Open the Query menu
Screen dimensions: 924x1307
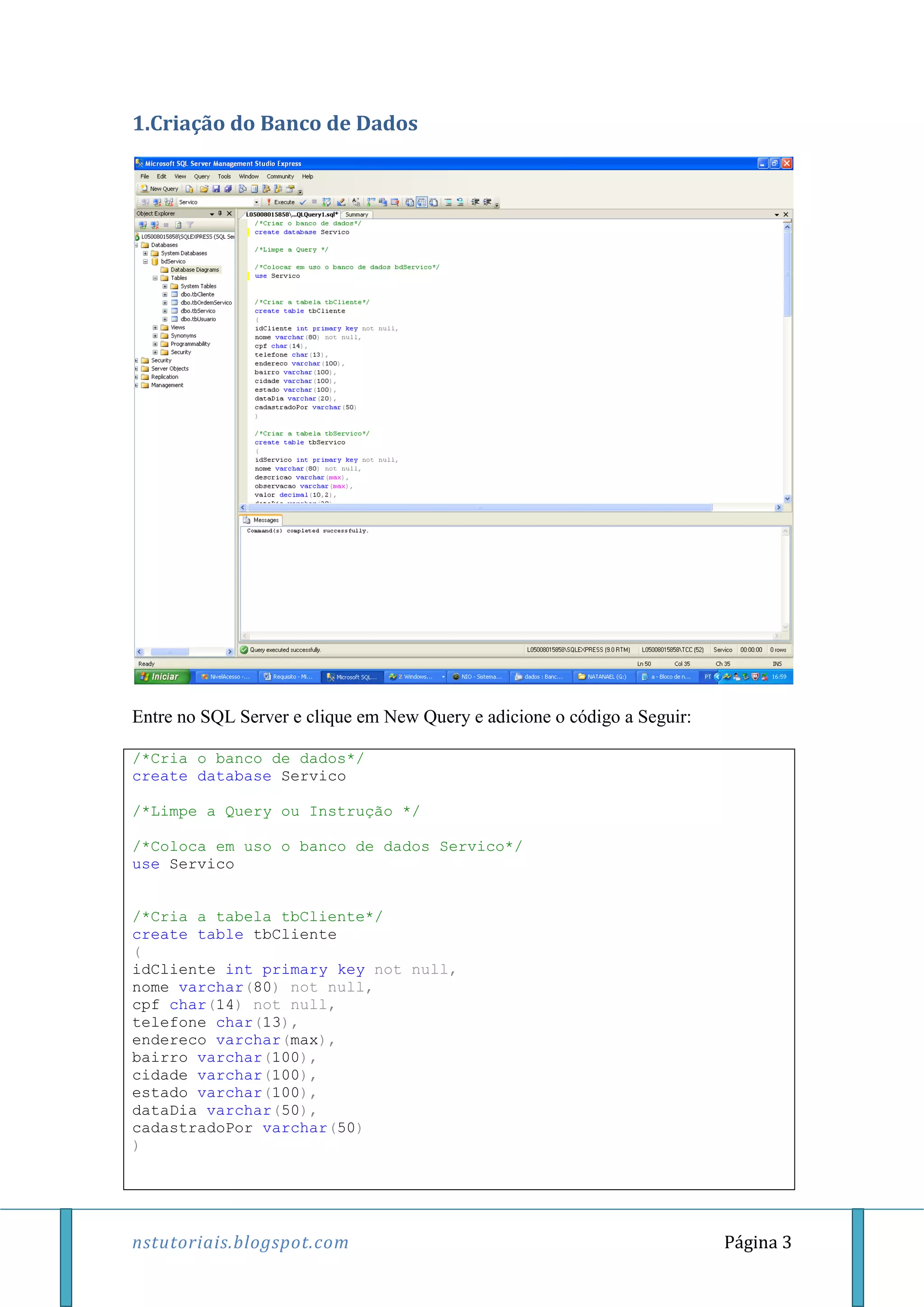tap(201, 176)
